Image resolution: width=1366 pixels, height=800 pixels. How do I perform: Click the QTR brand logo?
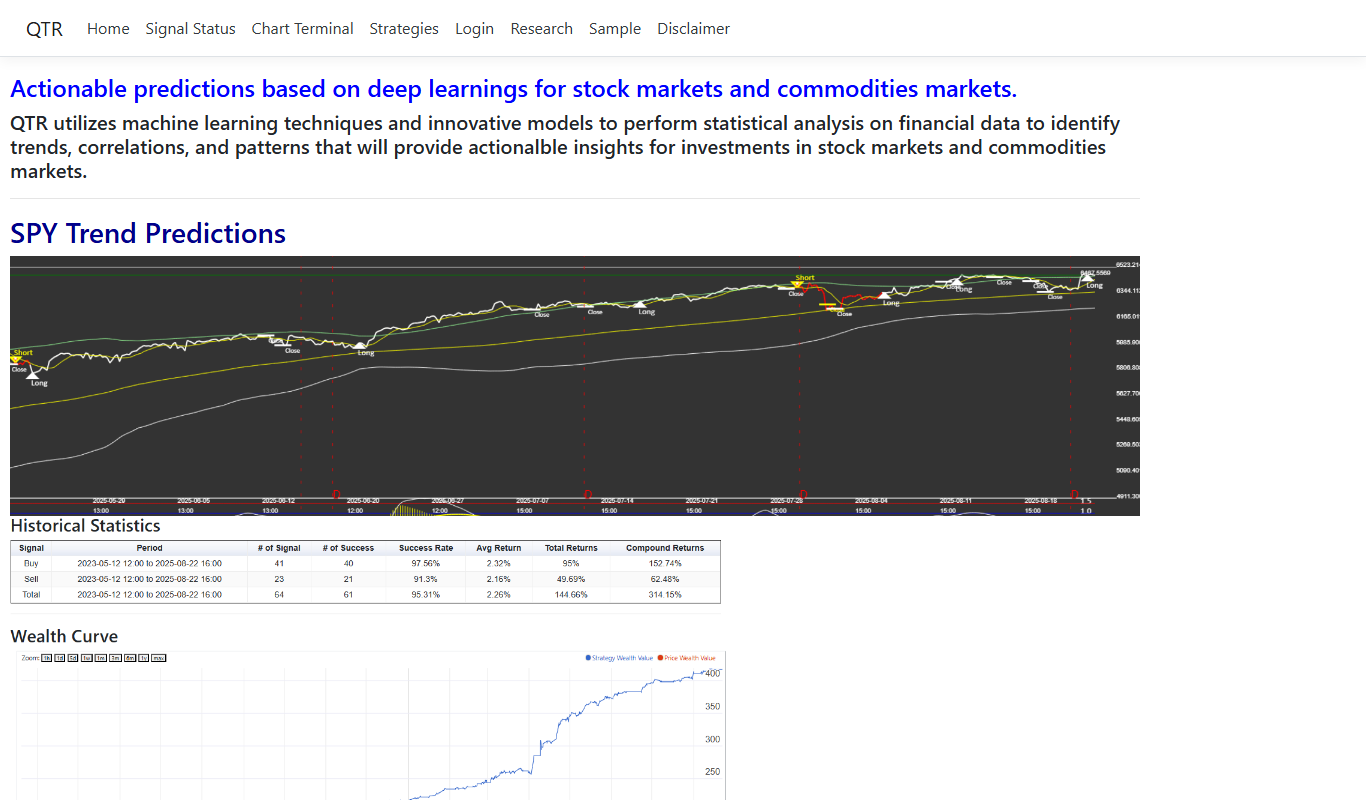point(44,29)
